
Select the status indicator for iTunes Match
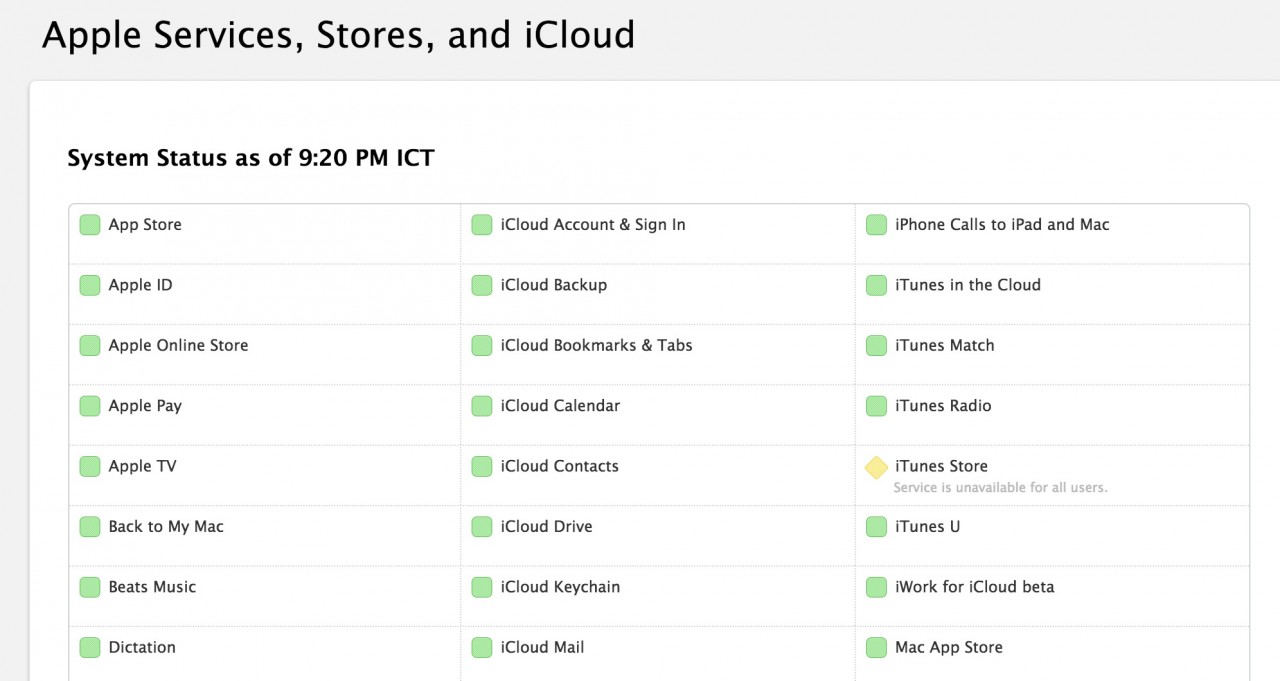(876, 345)
